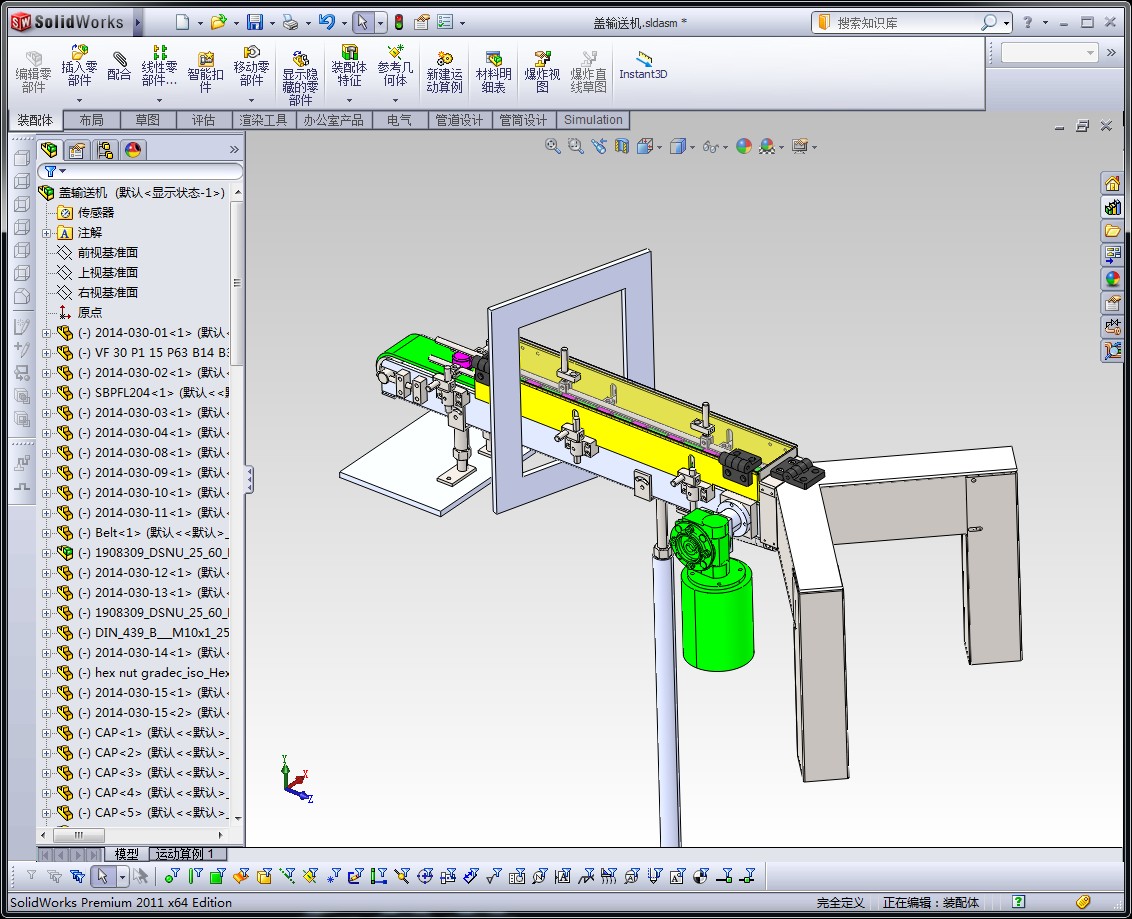Click Reference Geometry tool
This screenshot has height=919, width=1132.
tap(395, 66)
